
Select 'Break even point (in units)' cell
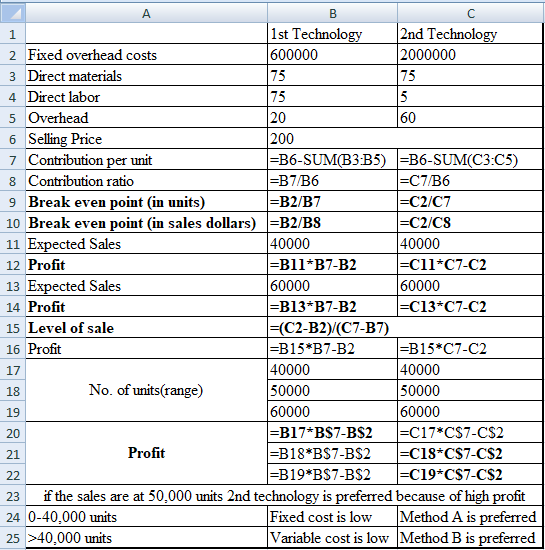tap(147, 202)
